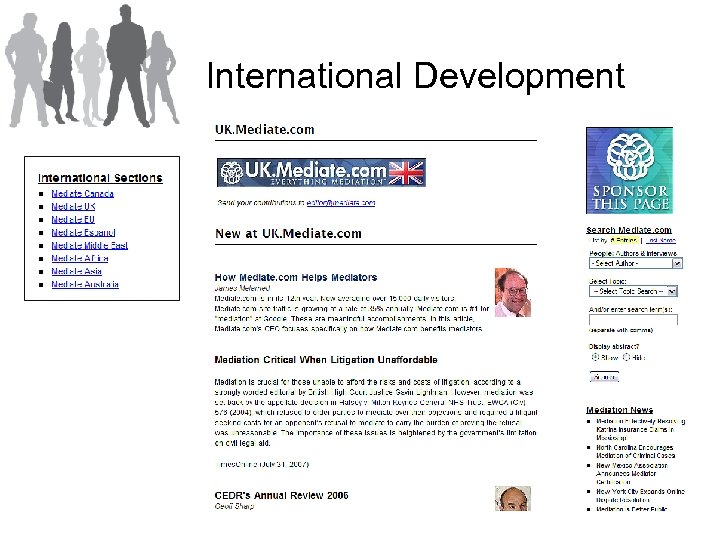
Task: Open the Mediate UK link
Action: point(73,207)
